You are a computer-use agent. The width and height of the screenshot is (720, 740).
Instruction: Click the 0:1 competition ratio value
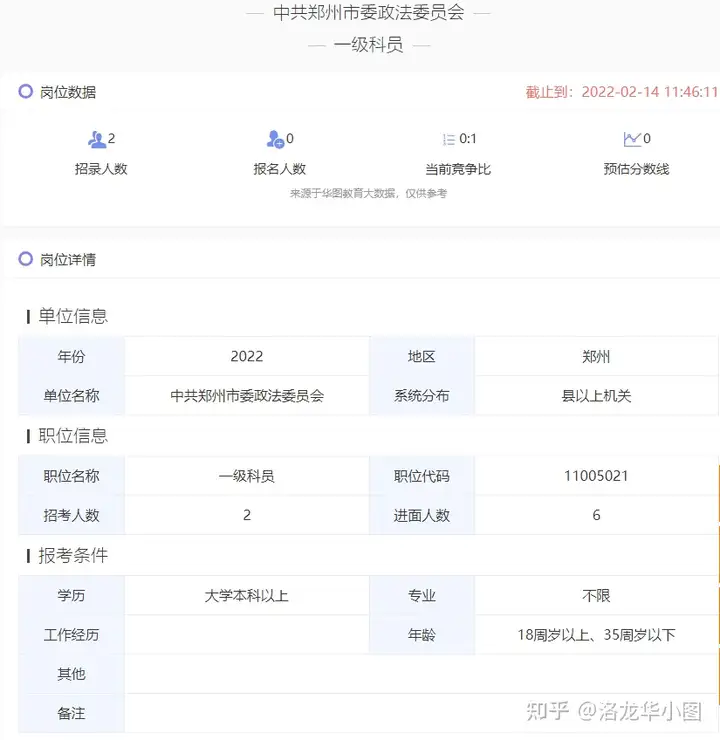[468, 139]
